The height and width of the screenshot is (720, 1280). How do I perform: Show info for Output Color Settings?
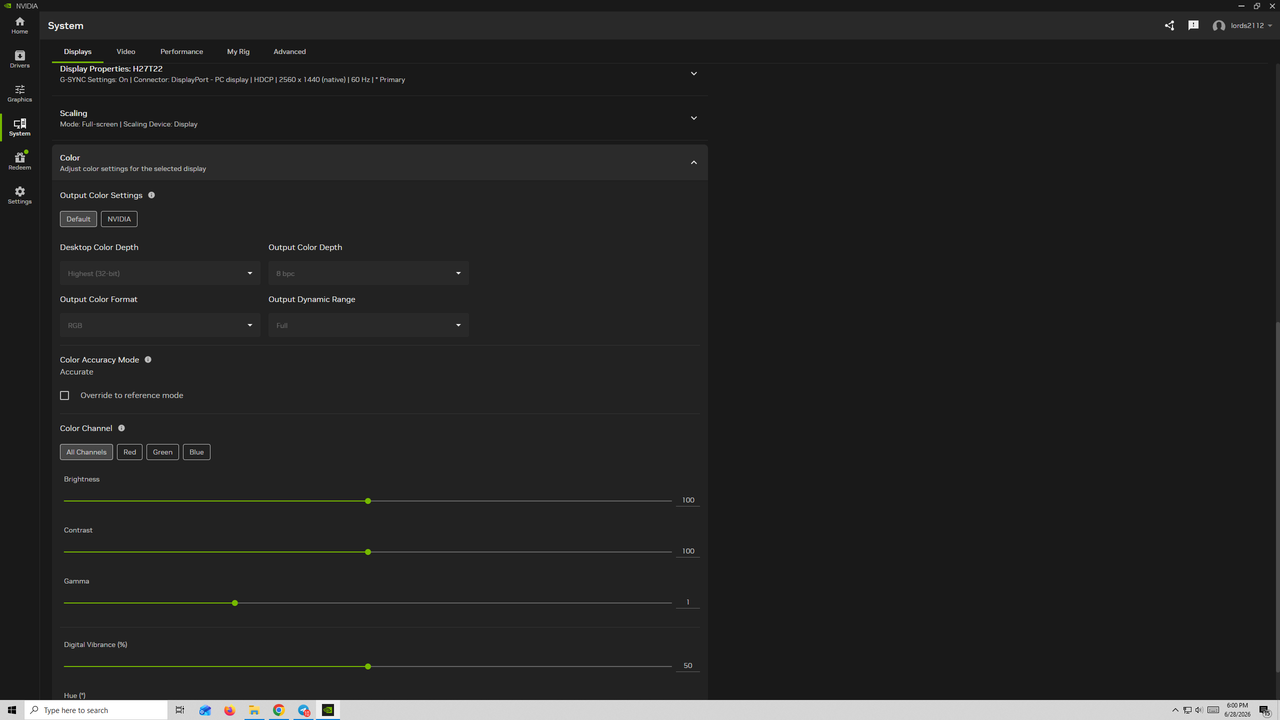point(151,195)
